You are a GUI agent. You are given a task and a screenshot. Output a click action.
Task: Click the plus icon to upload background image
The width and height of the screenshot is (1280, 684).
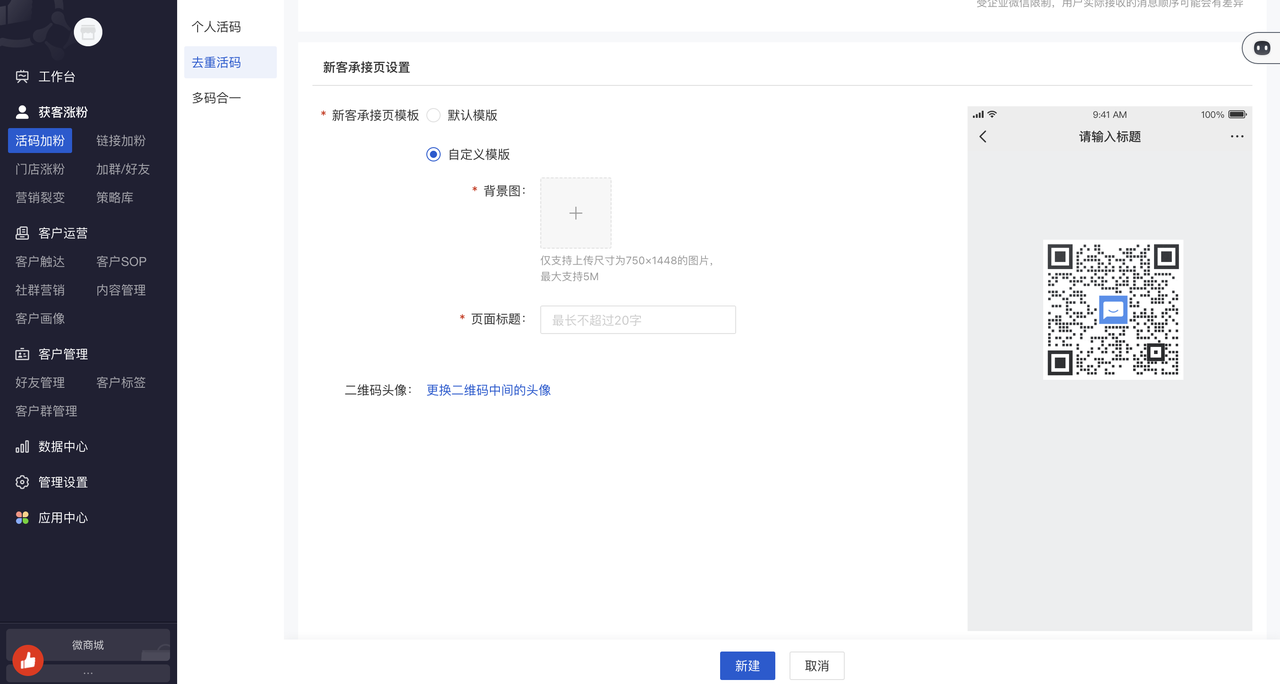[x=576, y=213]
